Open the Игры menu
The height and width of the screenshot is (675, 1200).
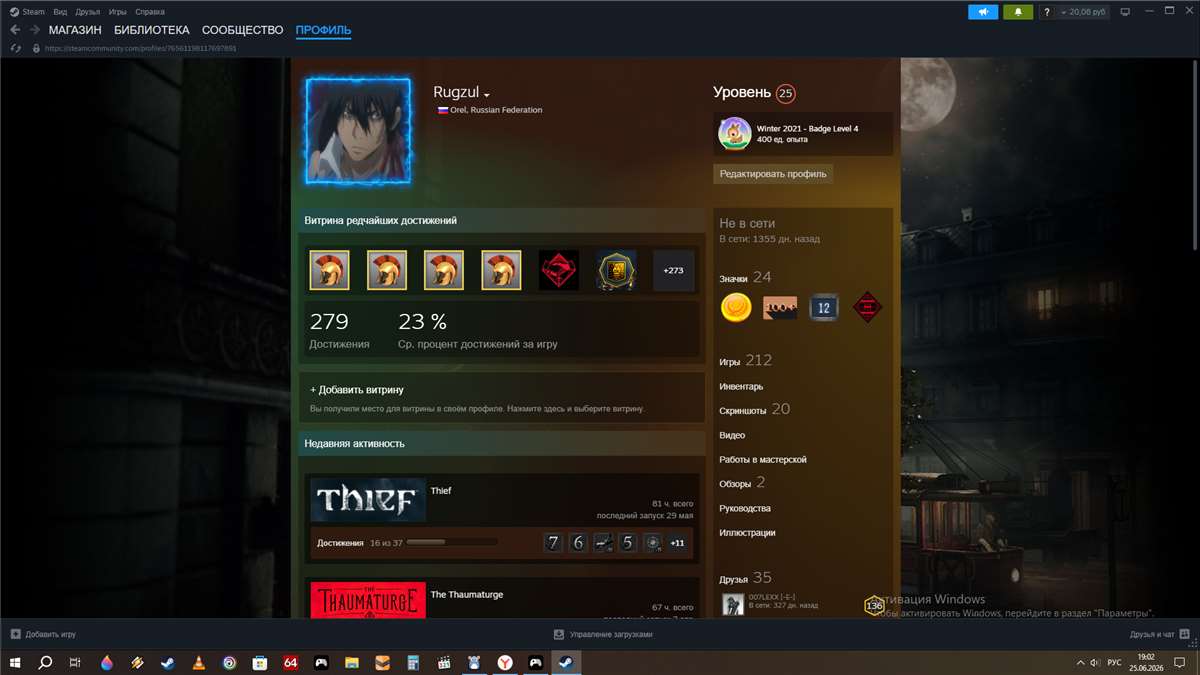(117, 12)
